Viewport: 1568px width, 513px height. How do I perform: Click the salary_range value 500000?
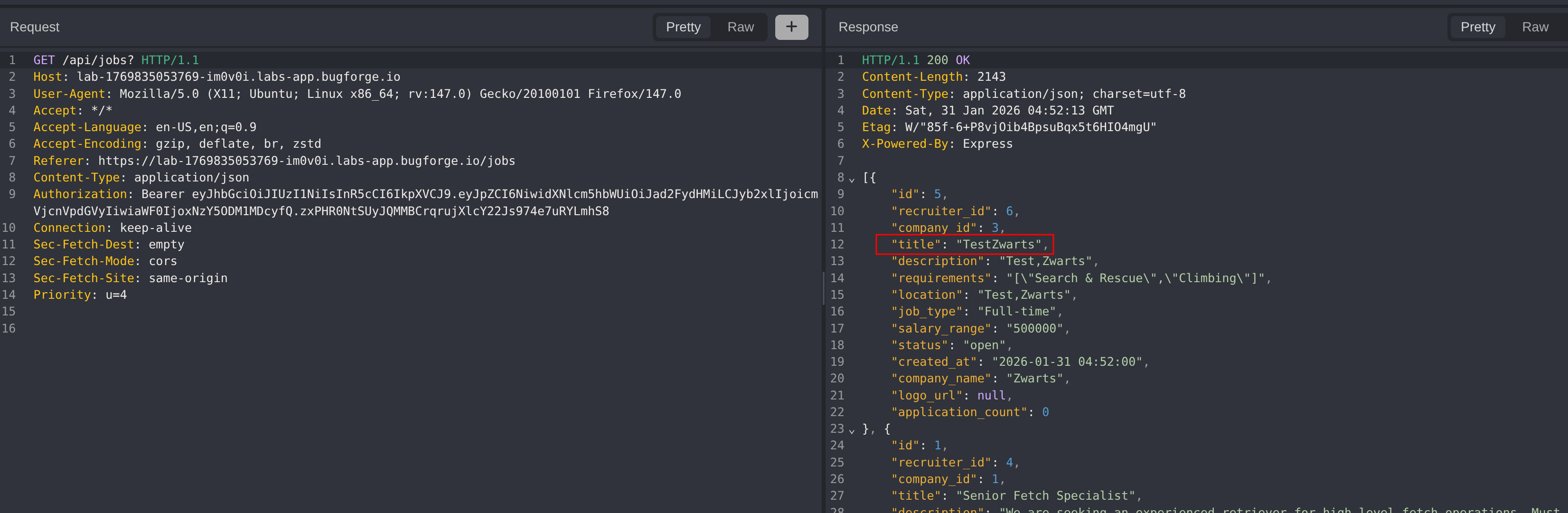coord(1034,328)
